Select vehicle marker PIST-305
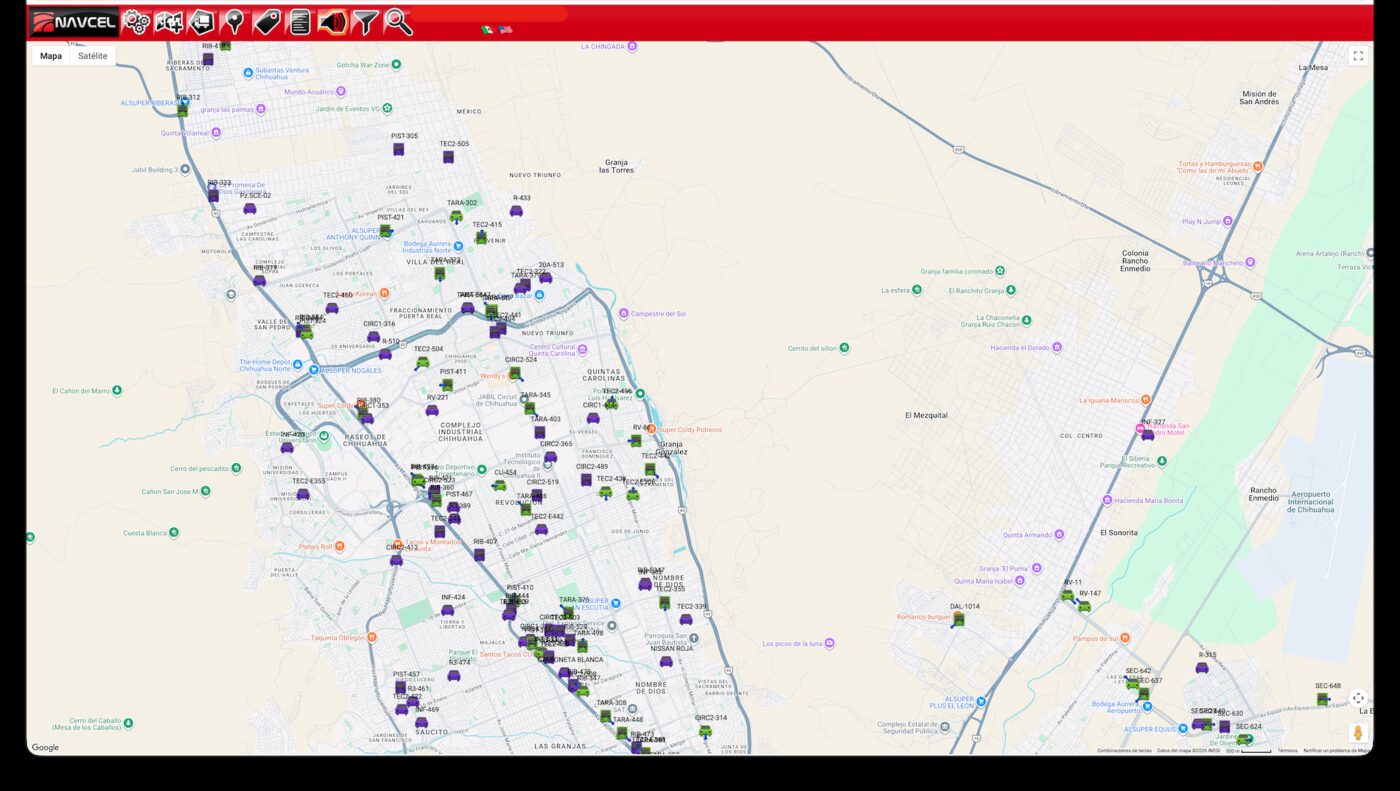The height and width of the screenshot is (791, 1400). (x=399, y=149)
